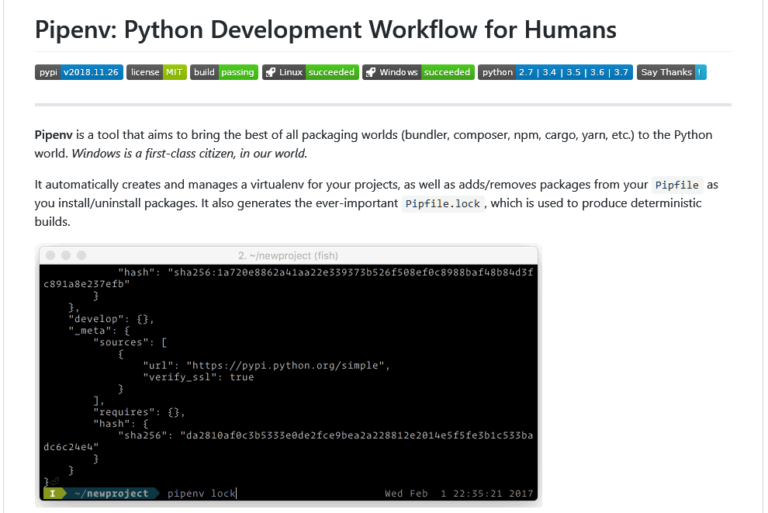
Task: Click the "verify_ssl": true line
Action: pyautogui.click(x=198, y=377)
